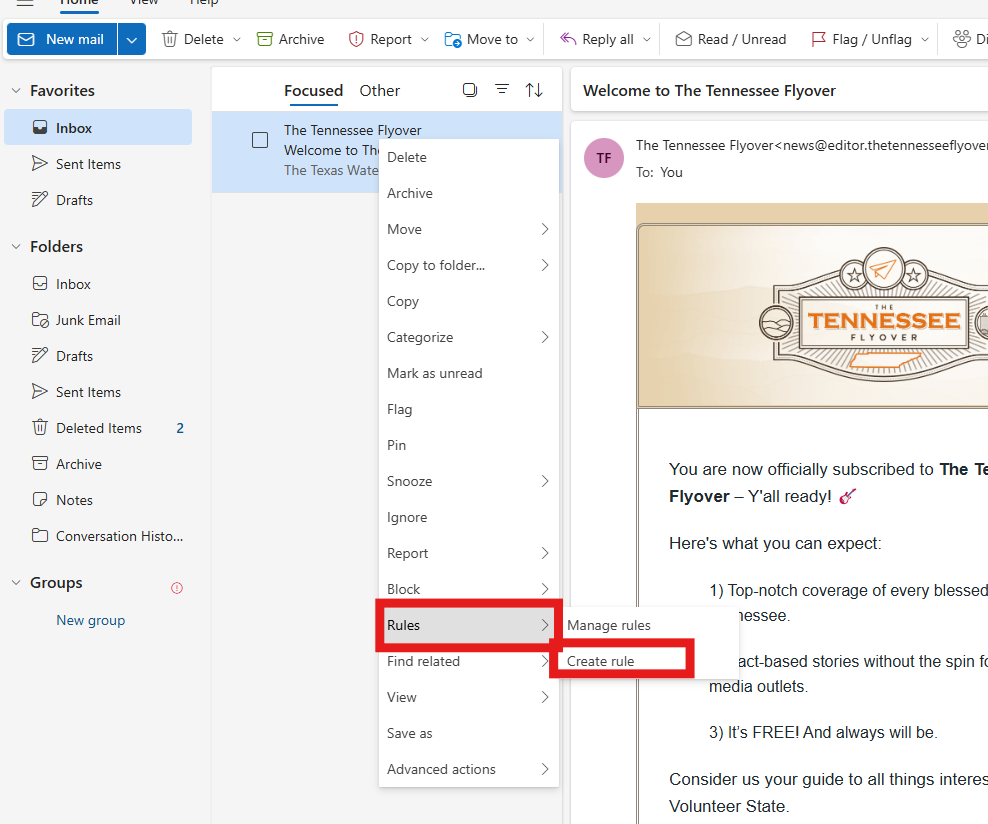Collapse the Groups section
Viewport: 988px width, 824px height.
tap(16, 583)
